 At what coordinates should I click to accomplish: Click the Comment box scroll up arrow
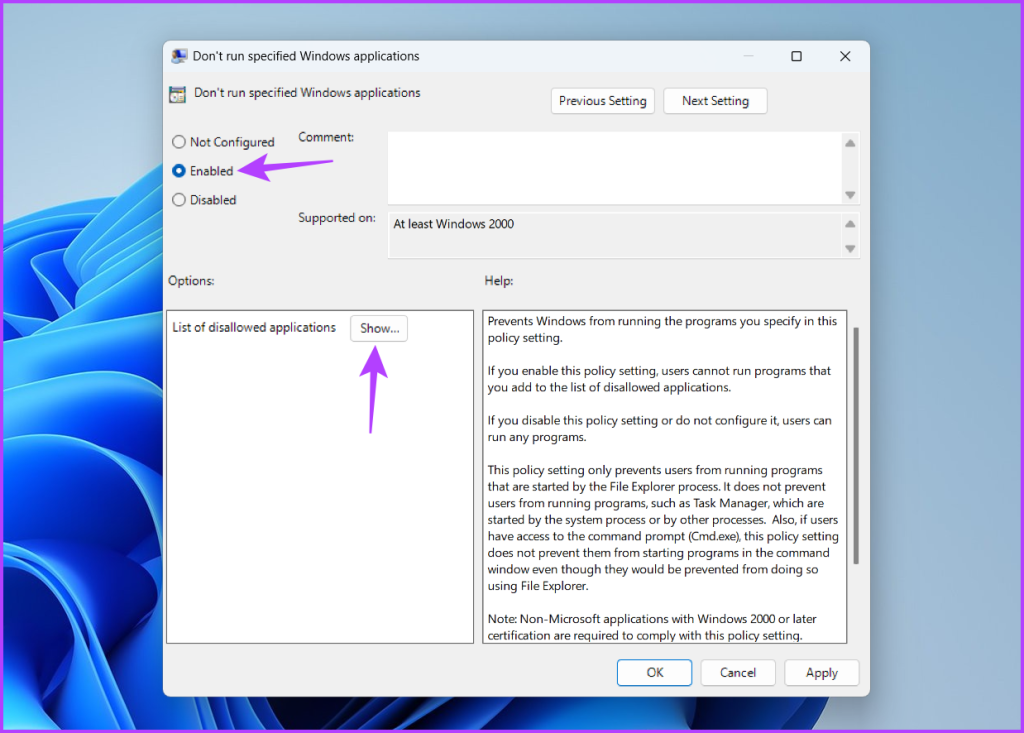pyautogui.click(x=850, y=143)
